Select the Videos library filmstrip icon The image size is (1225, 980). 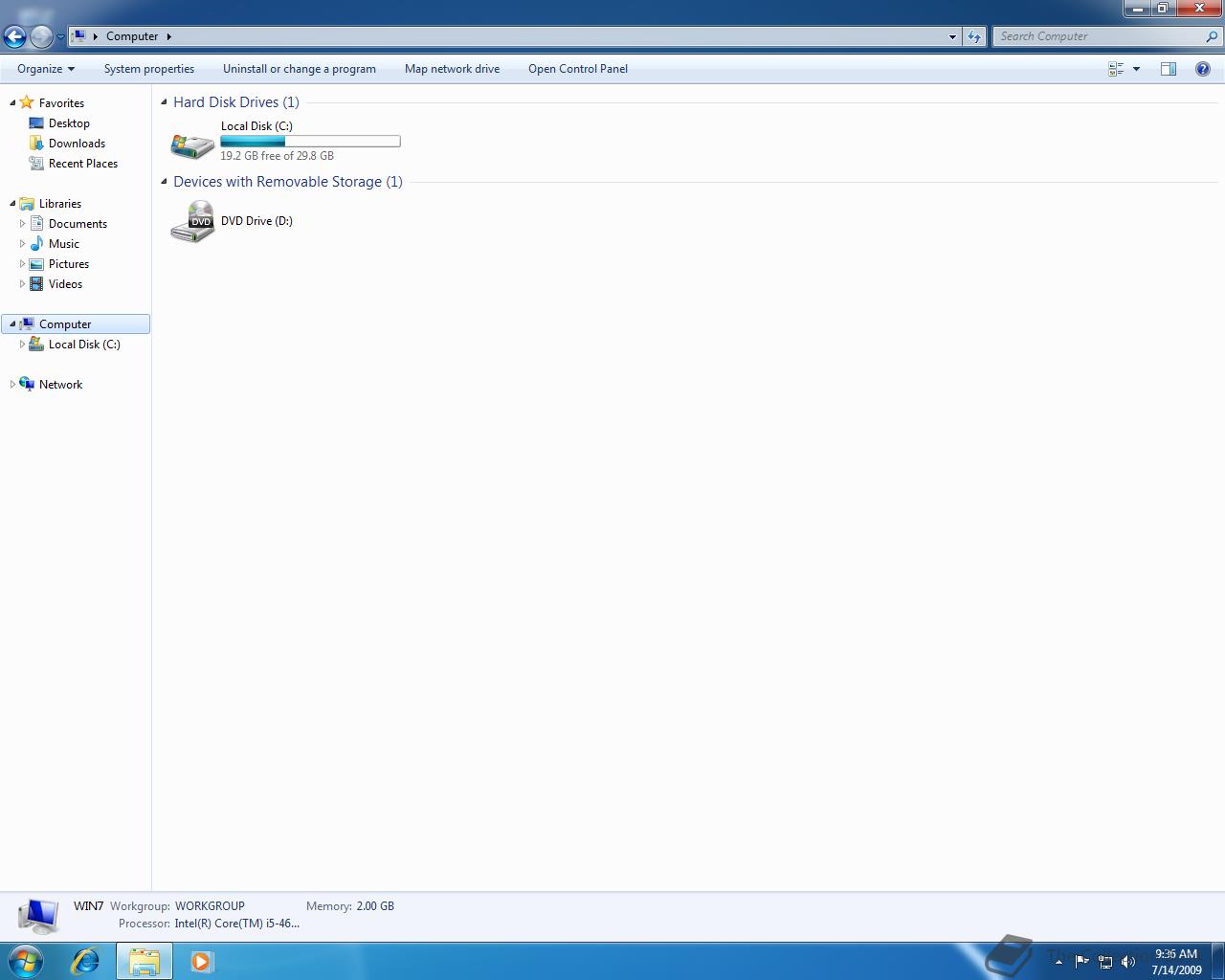(x=36, y=283)
